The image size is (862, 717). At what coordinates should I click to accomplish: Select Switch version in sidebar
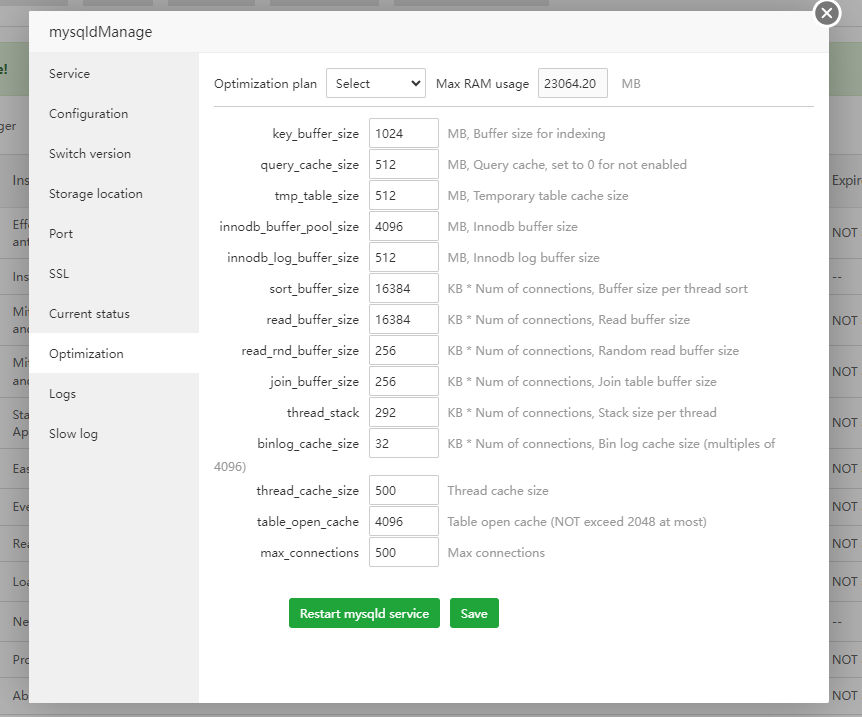90,154
